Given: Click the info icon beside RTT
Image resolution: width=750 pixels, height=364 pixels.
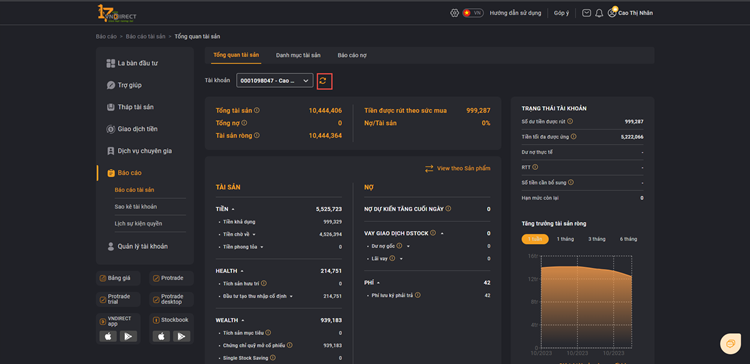Looking at the screenshot, I should coord(535,167).
